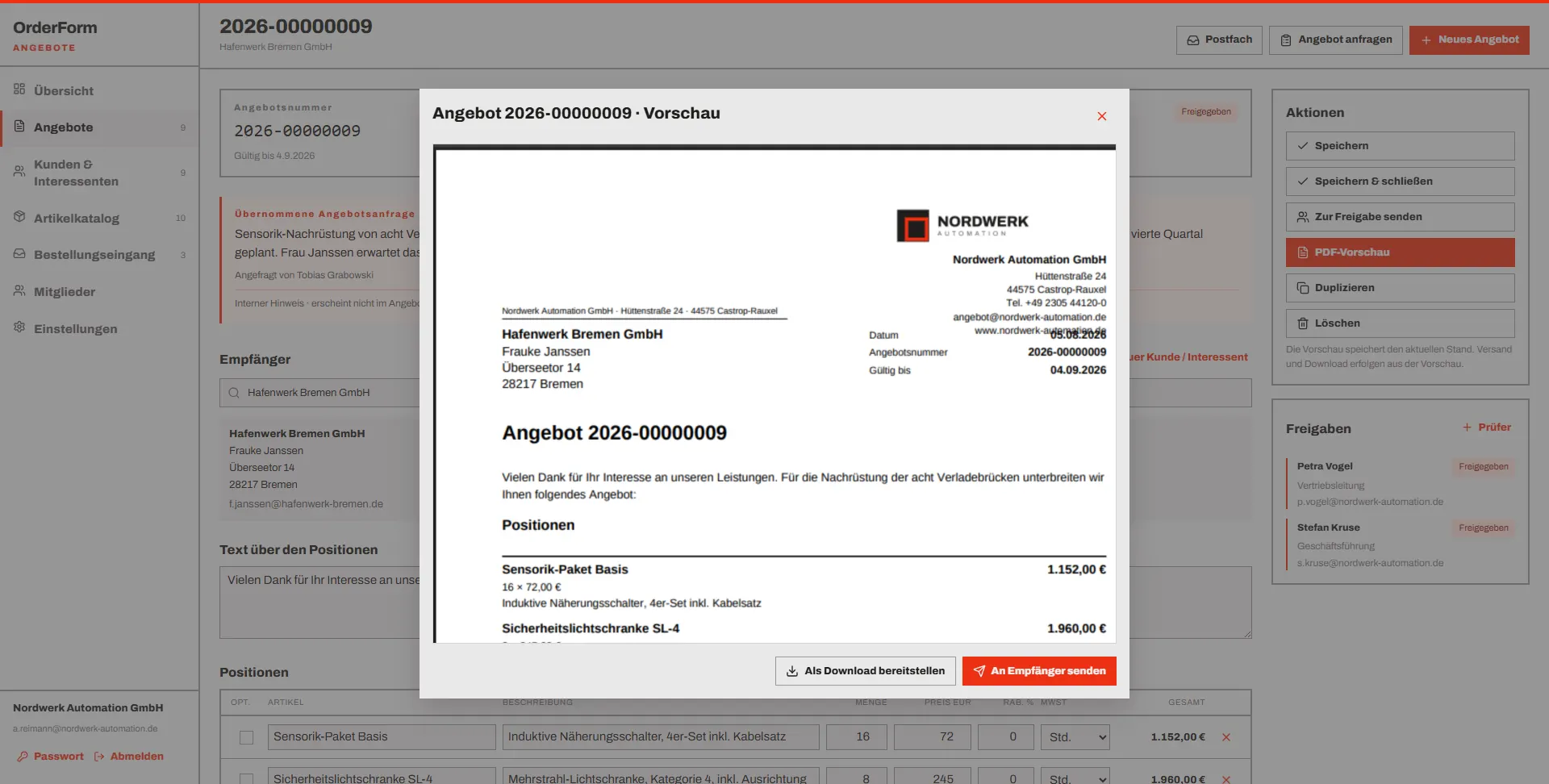Viewport: 1549px width, 784px height.
Task: Close the Angebot preview dialog
Action: pos(1101,116)
